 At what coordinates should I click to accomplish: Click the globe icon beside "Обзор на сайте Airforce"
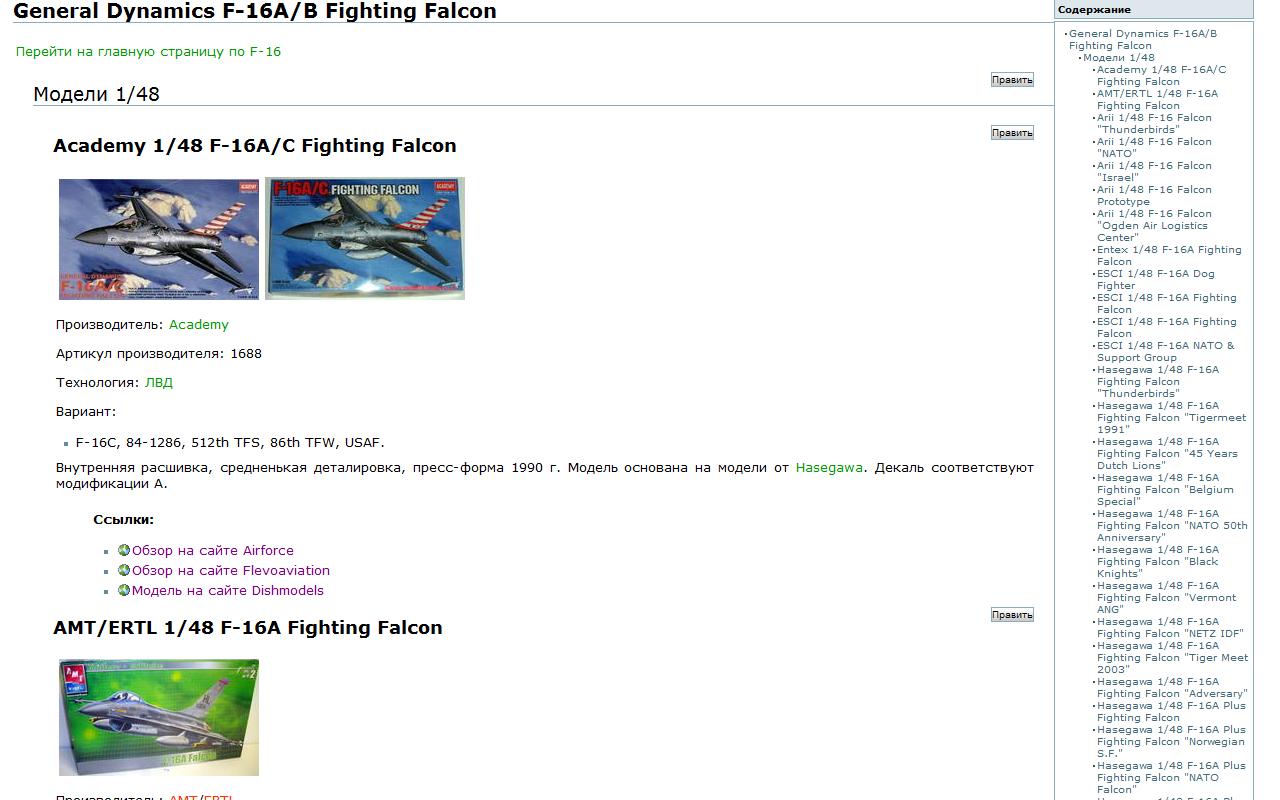122,550
